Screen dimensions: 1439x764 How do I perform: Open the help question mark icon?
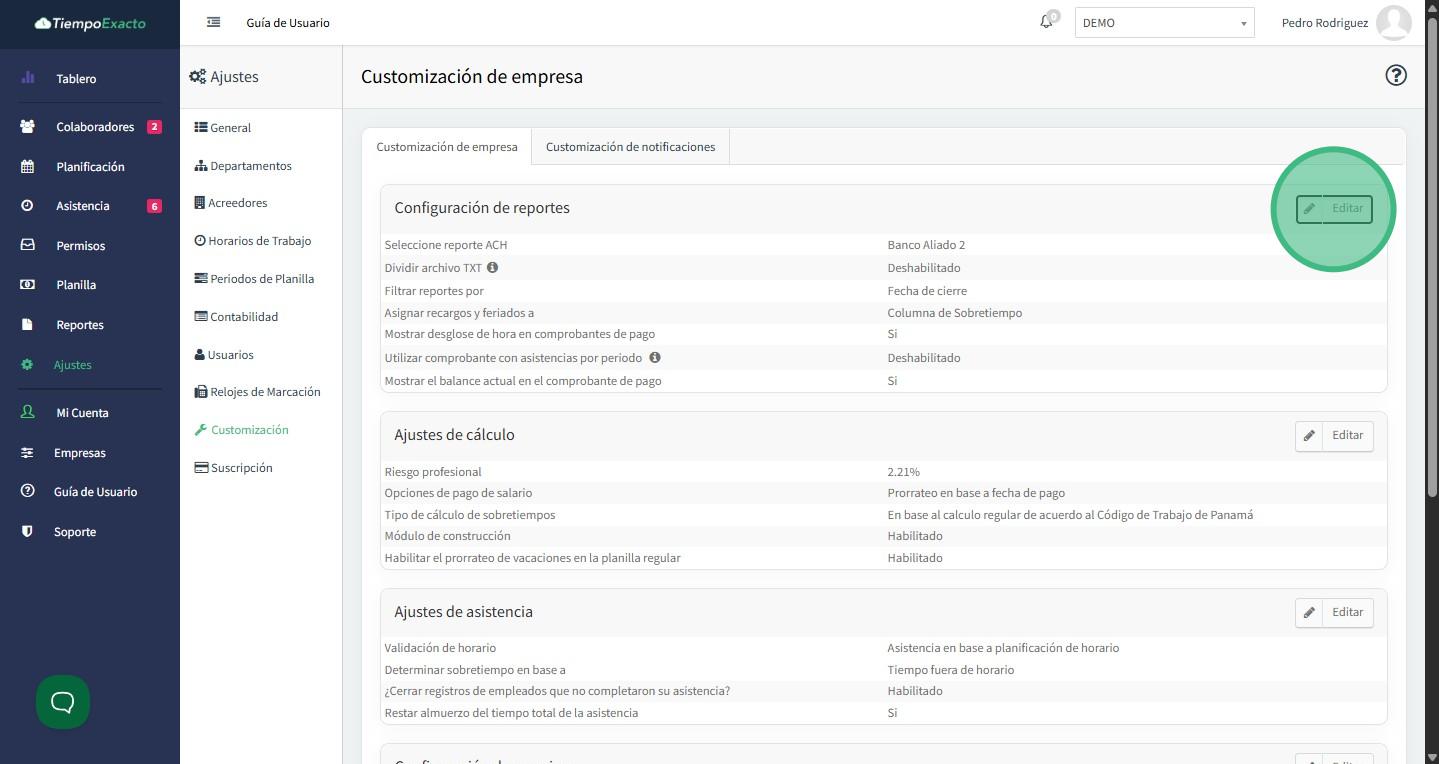[1396, 76]
